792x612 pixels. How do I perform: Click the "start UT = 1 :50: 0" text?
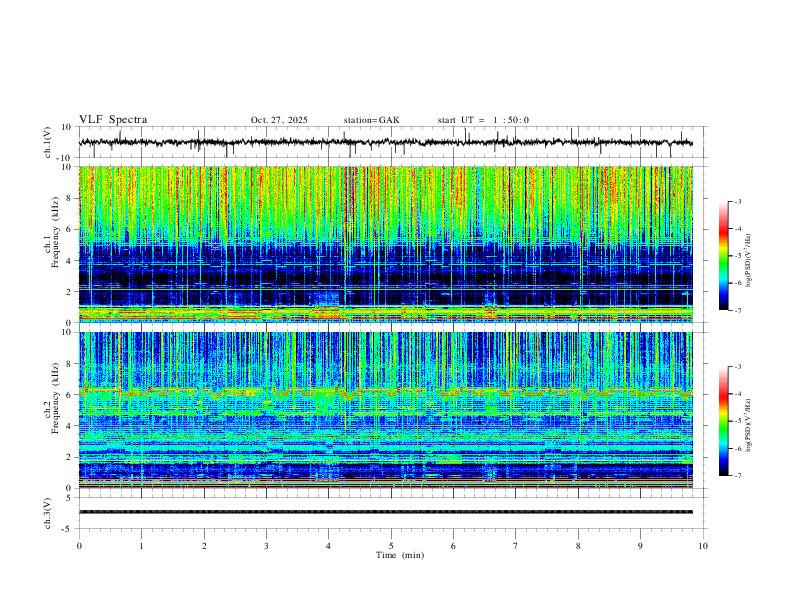coord(483,120)
